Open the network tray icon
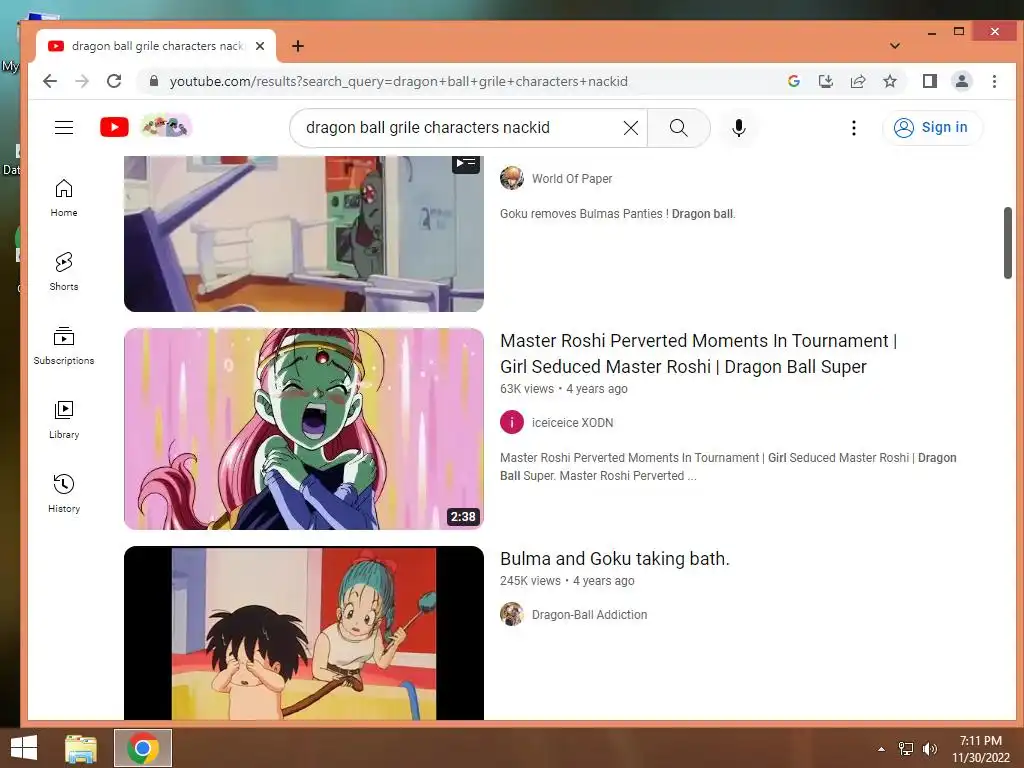This screenshot has height=768, width=1024. pyautogui.click(x=906, y=749)
